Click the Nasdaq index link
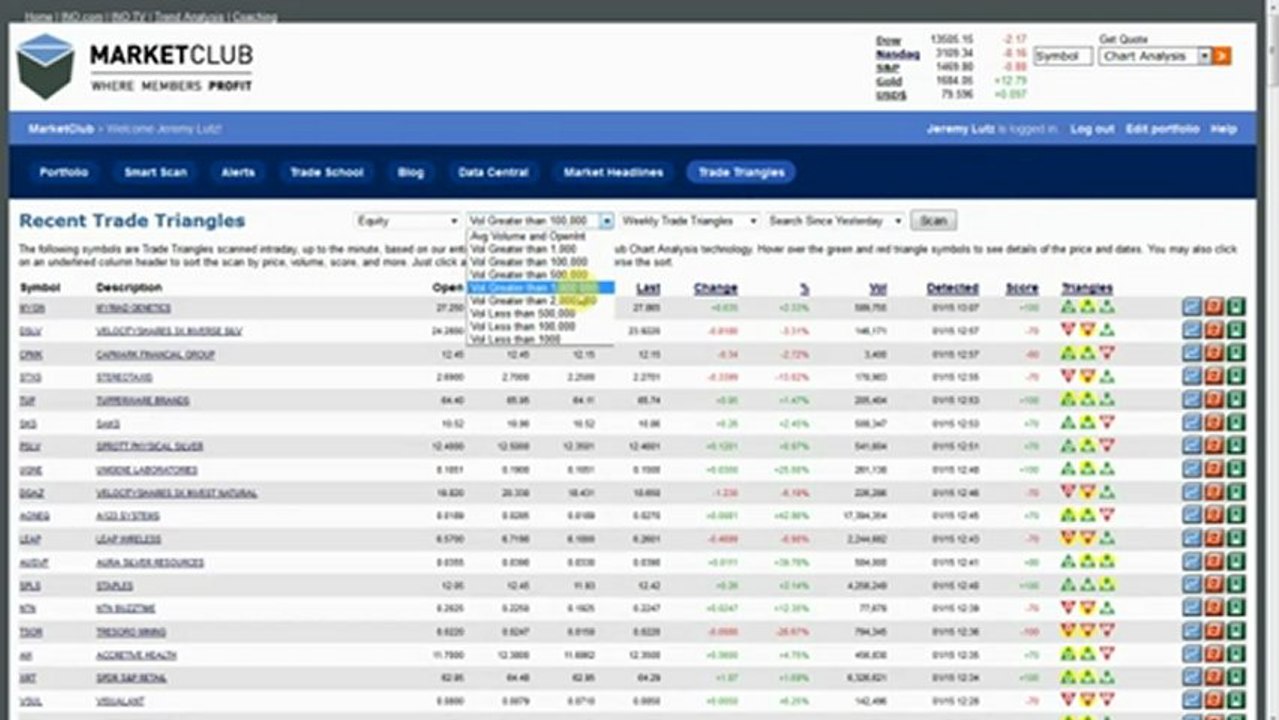Image resolution: width=1279 pixels, height=720 pixels. coord(897,54)
